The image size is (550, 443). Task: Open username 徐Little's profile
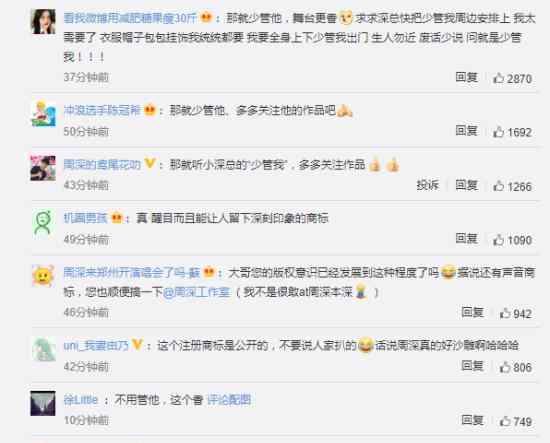coord(81,400)
